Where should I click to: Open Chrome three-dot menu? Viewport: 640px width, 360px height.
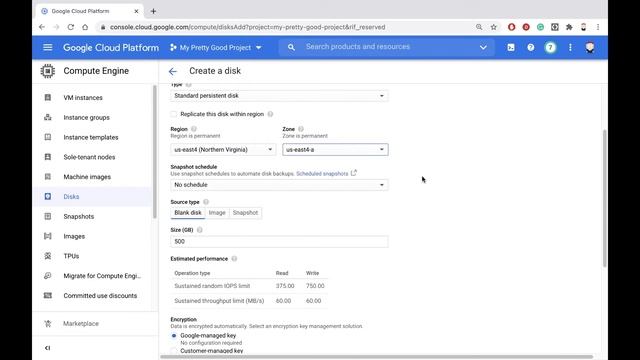(598, 27)
